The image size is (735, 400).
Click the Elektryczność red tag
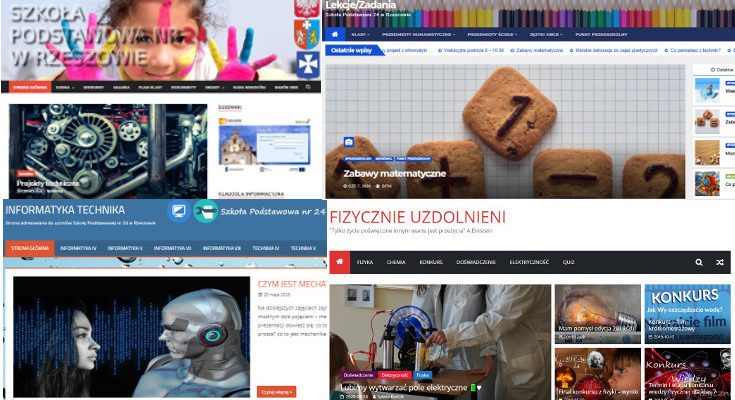[395, 375]
